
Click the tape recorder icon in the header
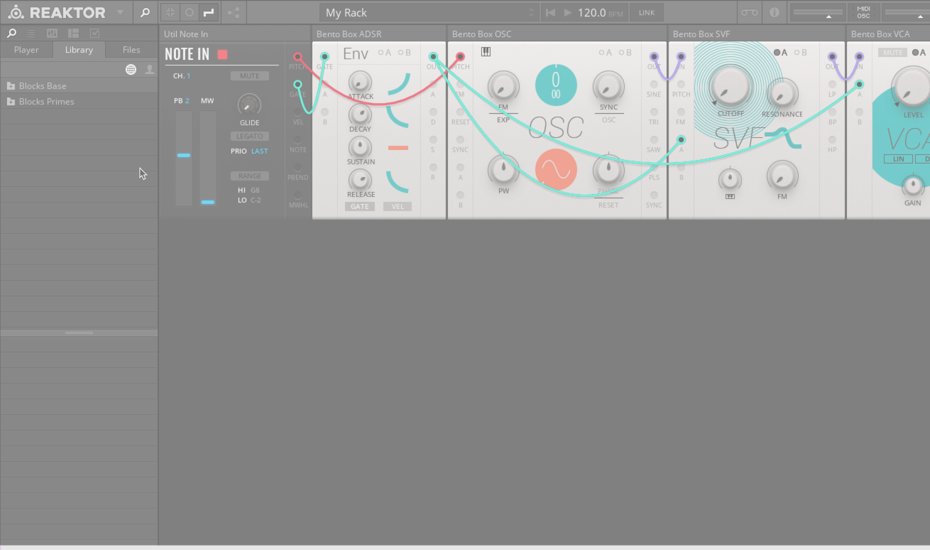click(x=748, y=13)
